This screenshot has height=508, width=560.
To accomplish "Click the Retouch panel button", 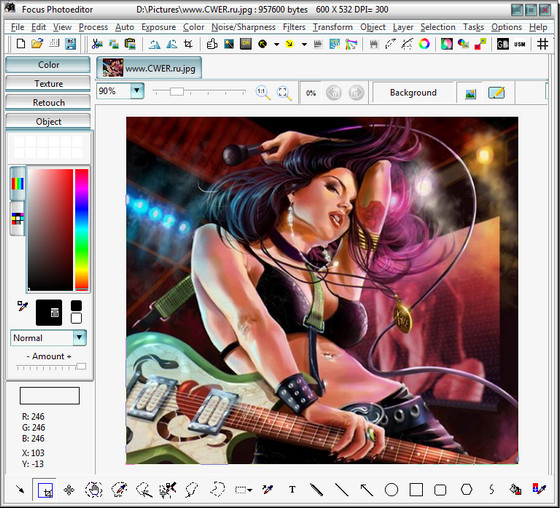I will click(x=48, y=103).
